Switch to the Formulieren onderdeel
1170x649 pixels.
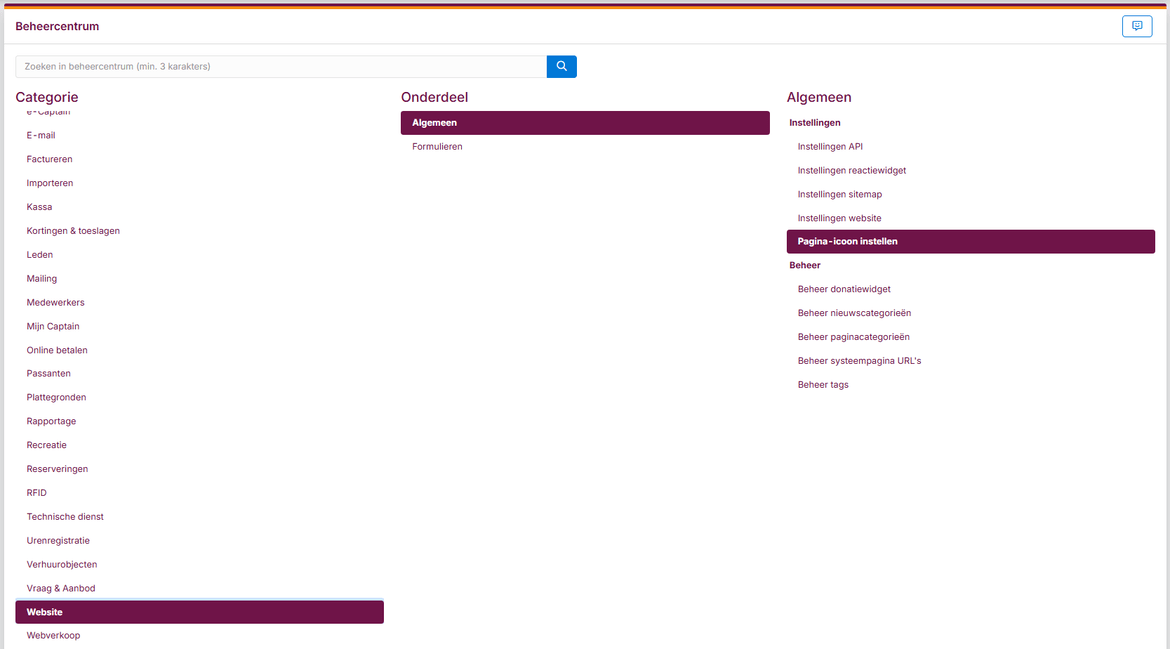437,146
